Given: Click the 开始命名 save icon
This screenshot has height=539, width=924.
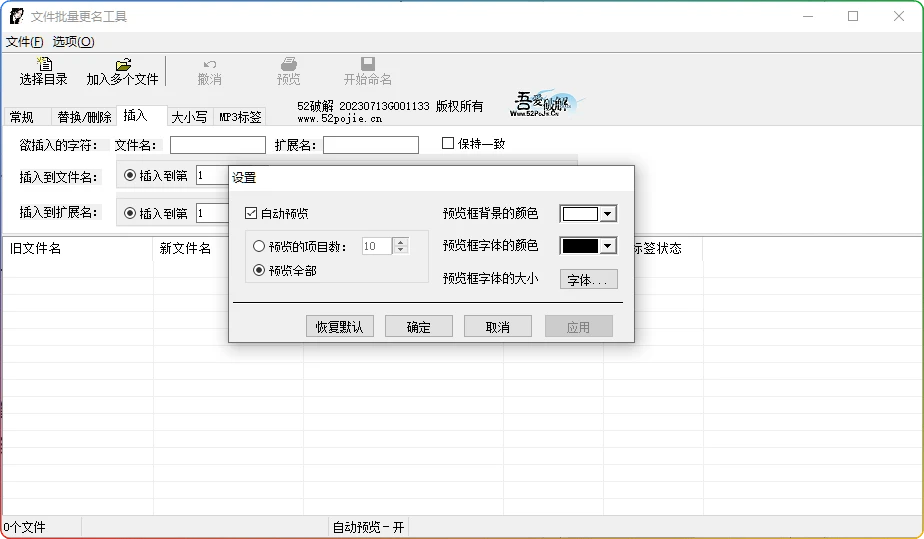Looking at the screenshot, I should 368,64.
